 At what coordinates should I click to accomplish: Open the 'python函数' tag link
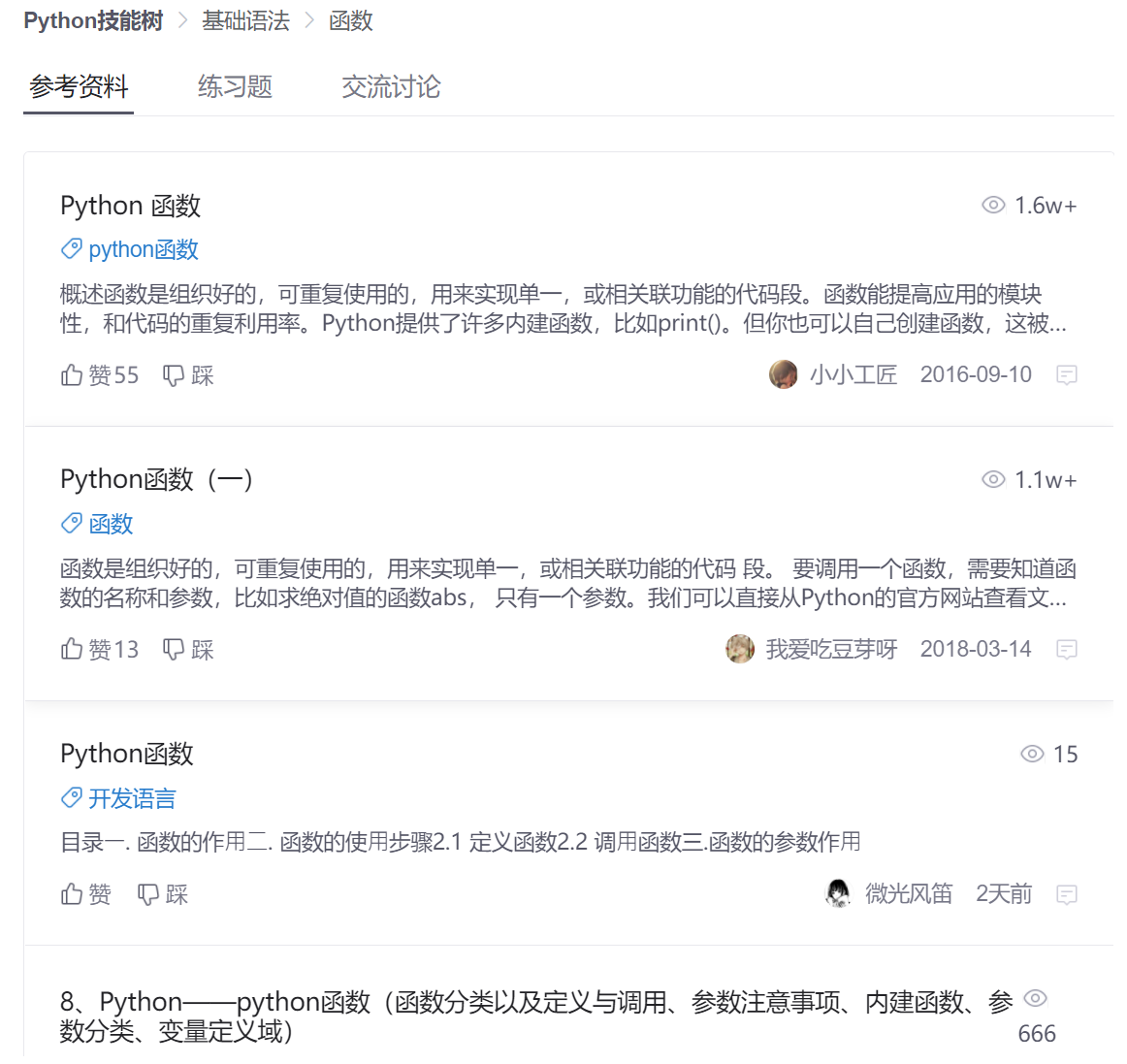click(143, 249)
